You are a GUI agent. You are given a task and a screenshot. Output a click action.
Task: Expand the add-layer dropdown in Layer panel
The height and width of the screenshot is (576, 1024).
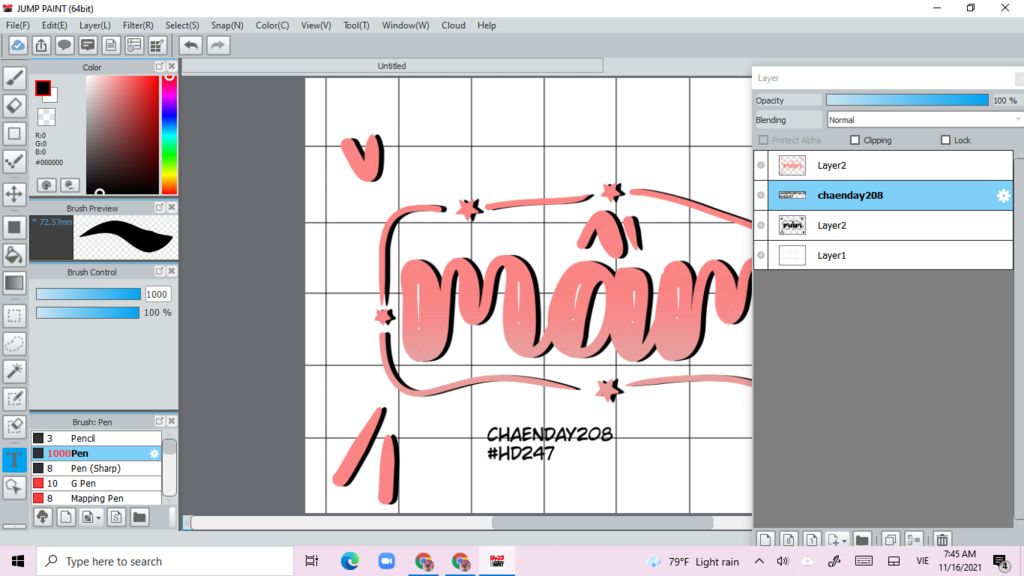tap(844, 541)
